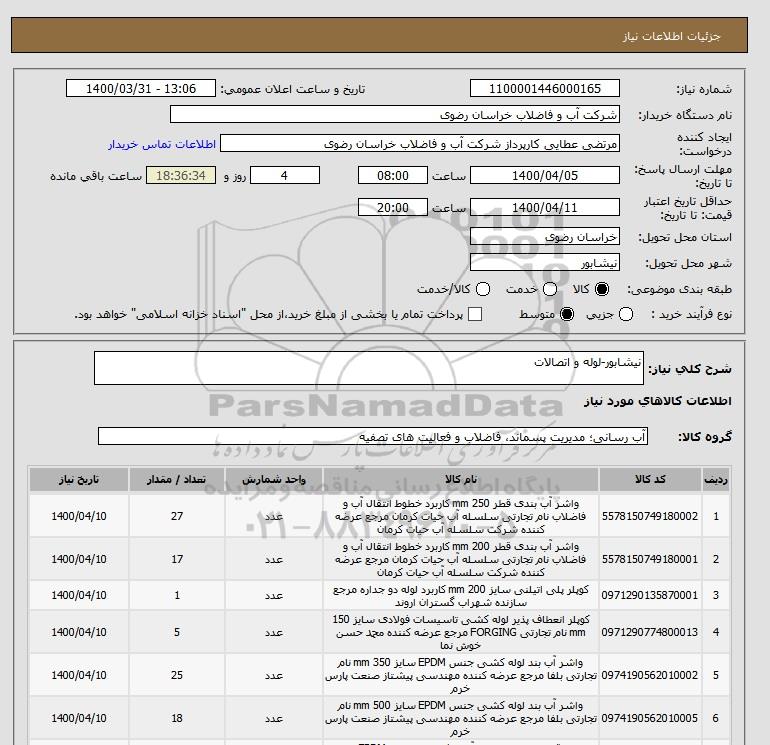Image resolution: width=770 pixels, height=745 pixels.
Task: Select the کالا/خدمت radio button
Action: (x=483, y=289)
